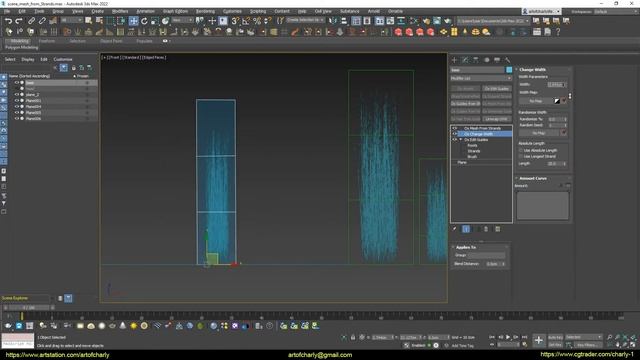Select the Select and Move tool
The height and width of the screenshot is (360, 640).
pyautogui.click(x=133, y=21)
